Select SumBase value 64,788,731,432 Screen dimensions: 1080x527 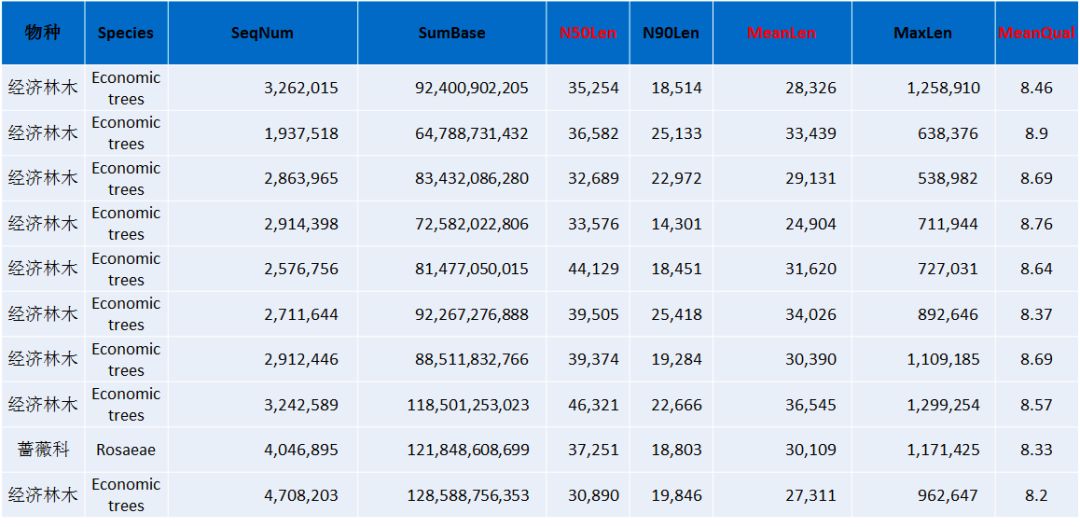point(471,133)
